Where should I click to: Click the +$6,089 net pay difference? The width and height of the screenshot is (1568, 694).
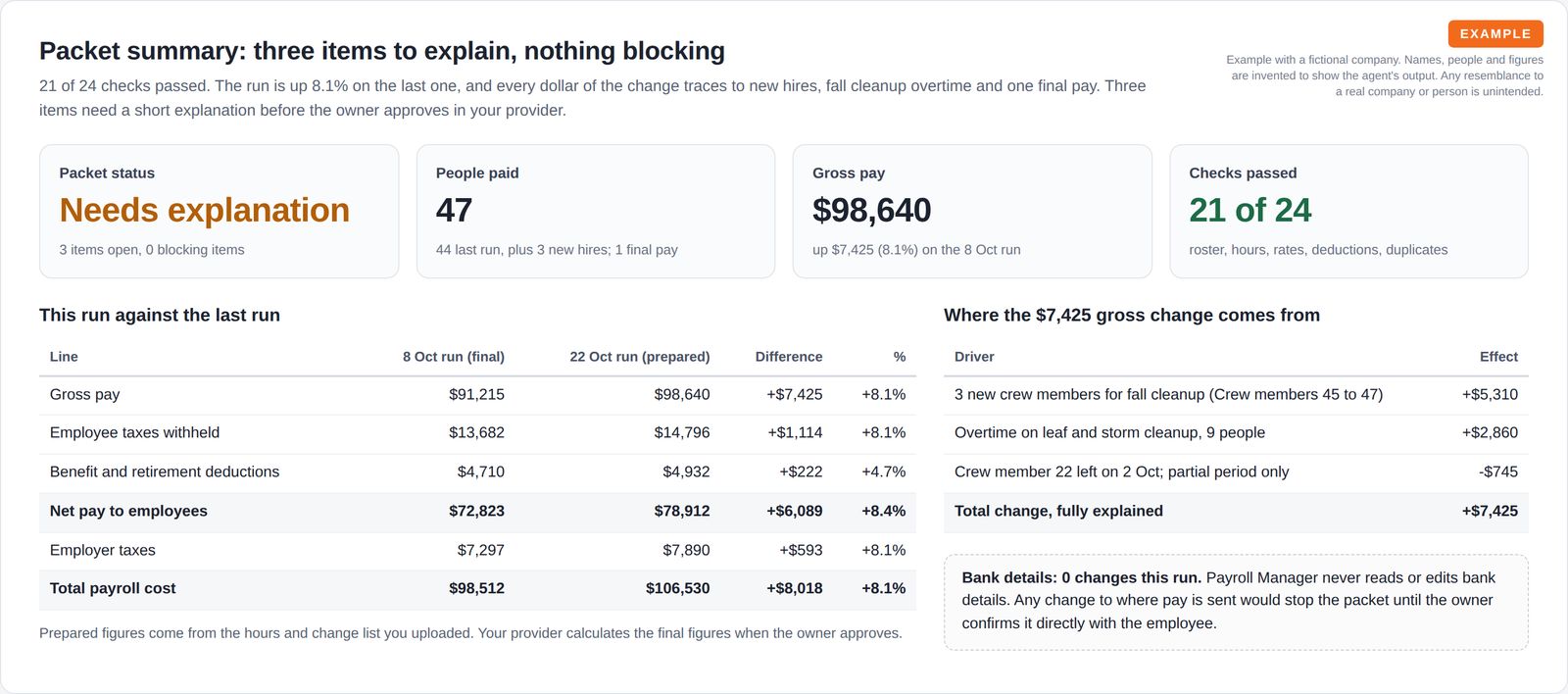(795, 511)
